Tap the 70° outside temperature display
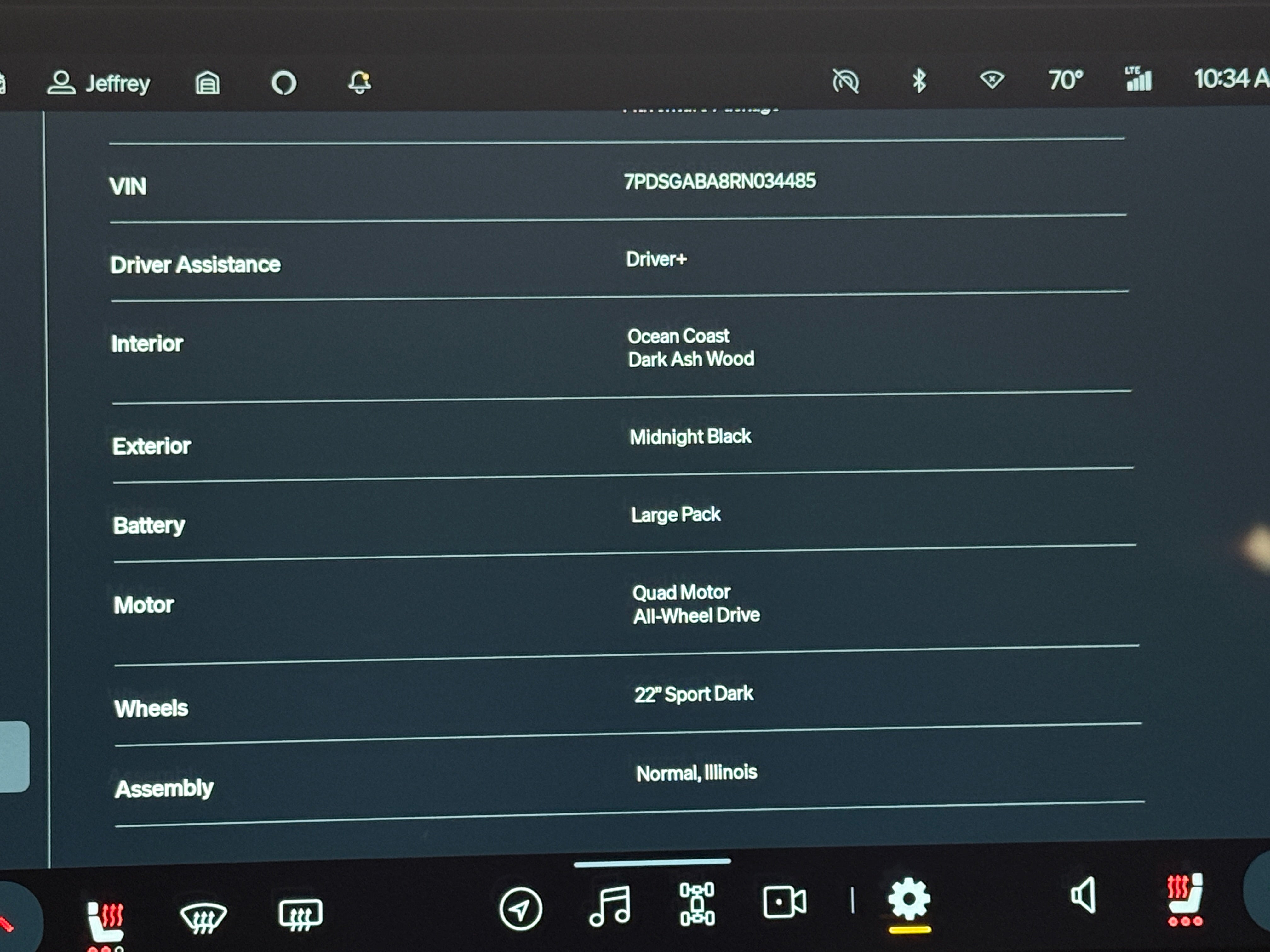 (1066, 80)
